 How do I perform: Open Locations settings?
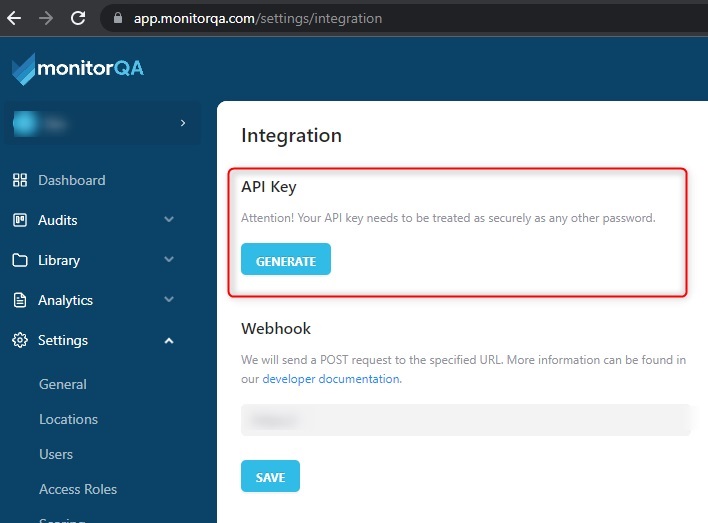point(69,419)
